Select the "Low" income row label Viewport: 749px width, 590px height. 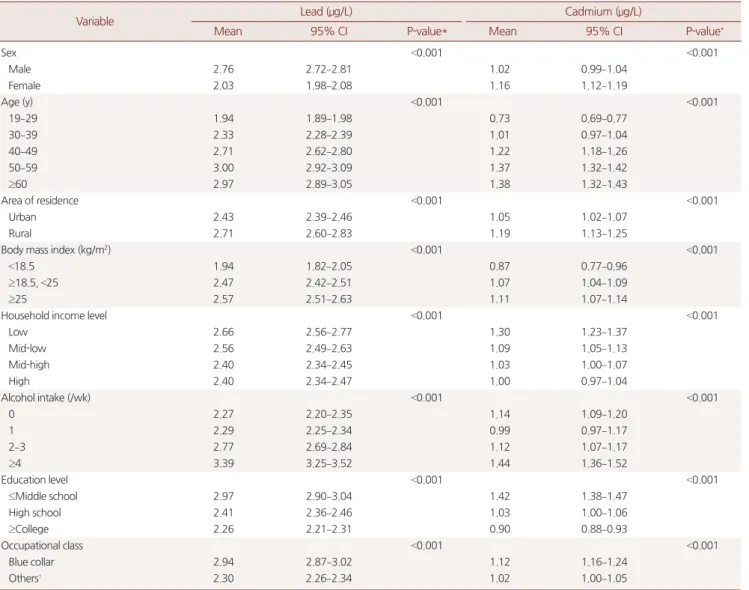(18, 332)
